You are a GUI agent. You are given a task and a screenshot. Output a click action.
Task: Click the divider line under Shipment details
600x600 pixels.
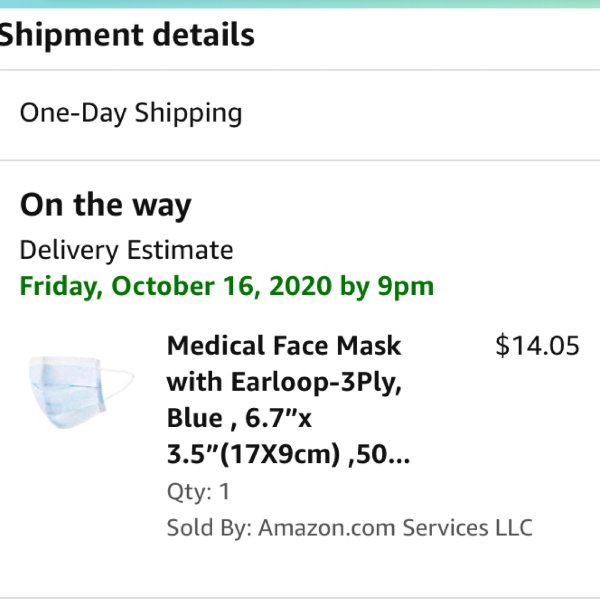pyautogui.click(x=300, y=70)
